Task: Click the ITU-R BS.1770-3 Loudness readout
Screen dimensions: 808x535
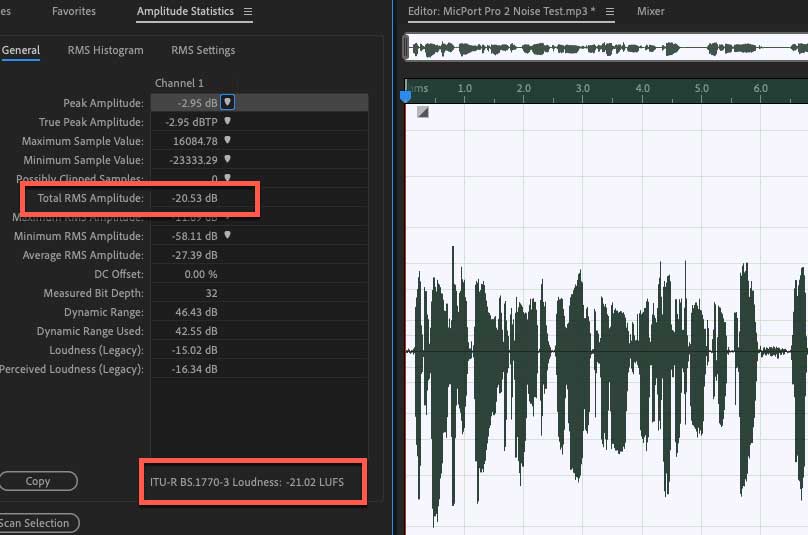Action: pos(247,482)
